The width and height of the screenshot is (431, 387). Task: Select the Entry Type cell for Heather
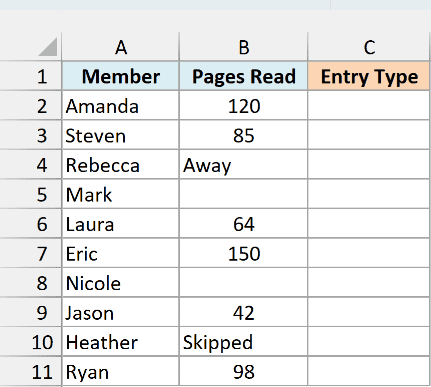(x=369, y=342)
